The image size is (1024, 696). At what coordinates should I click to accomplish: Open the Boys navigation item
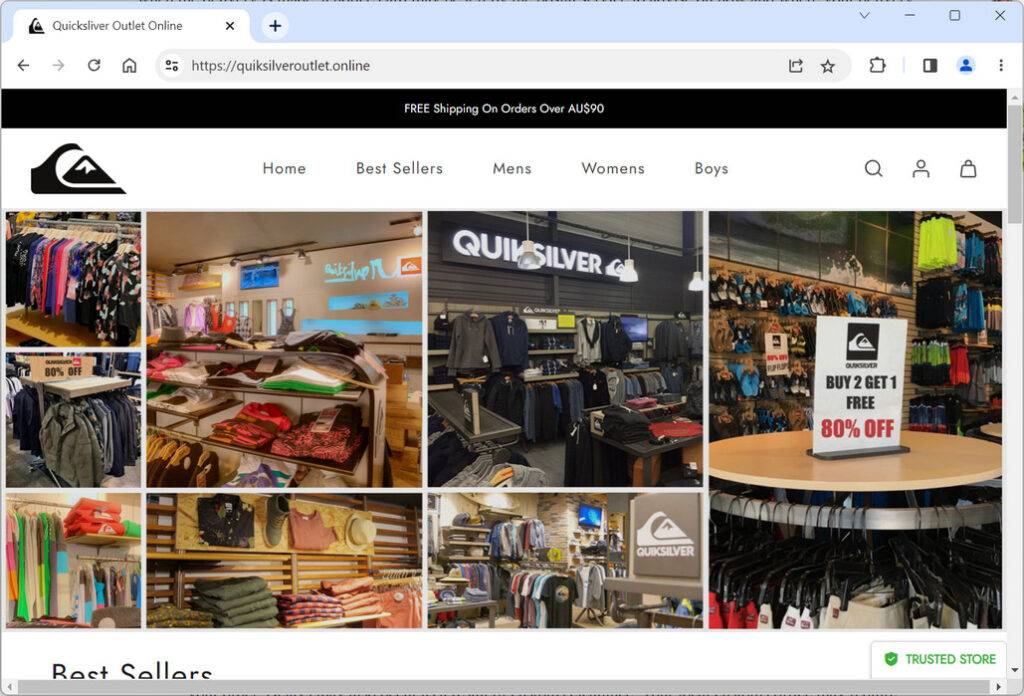(711, 168)
